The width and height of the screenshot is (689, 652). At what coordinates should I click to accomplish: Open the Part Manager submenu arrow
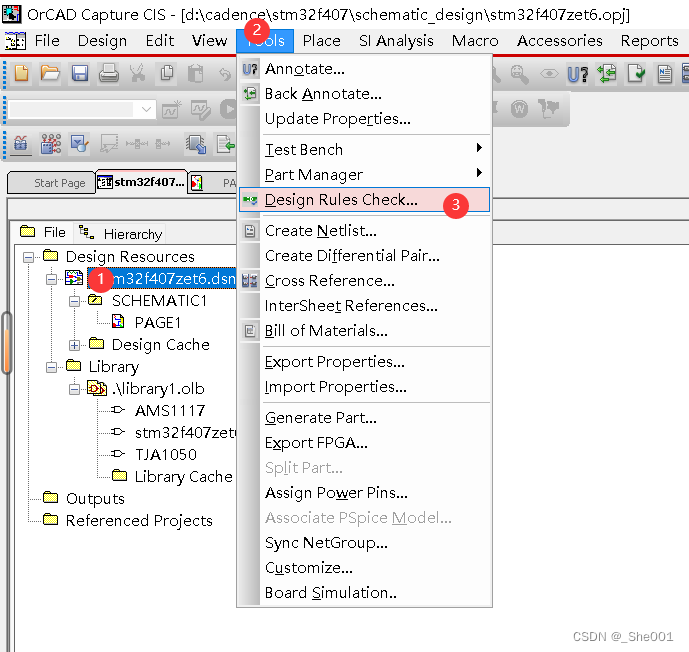pyautogui.click(x=479, y=173)
